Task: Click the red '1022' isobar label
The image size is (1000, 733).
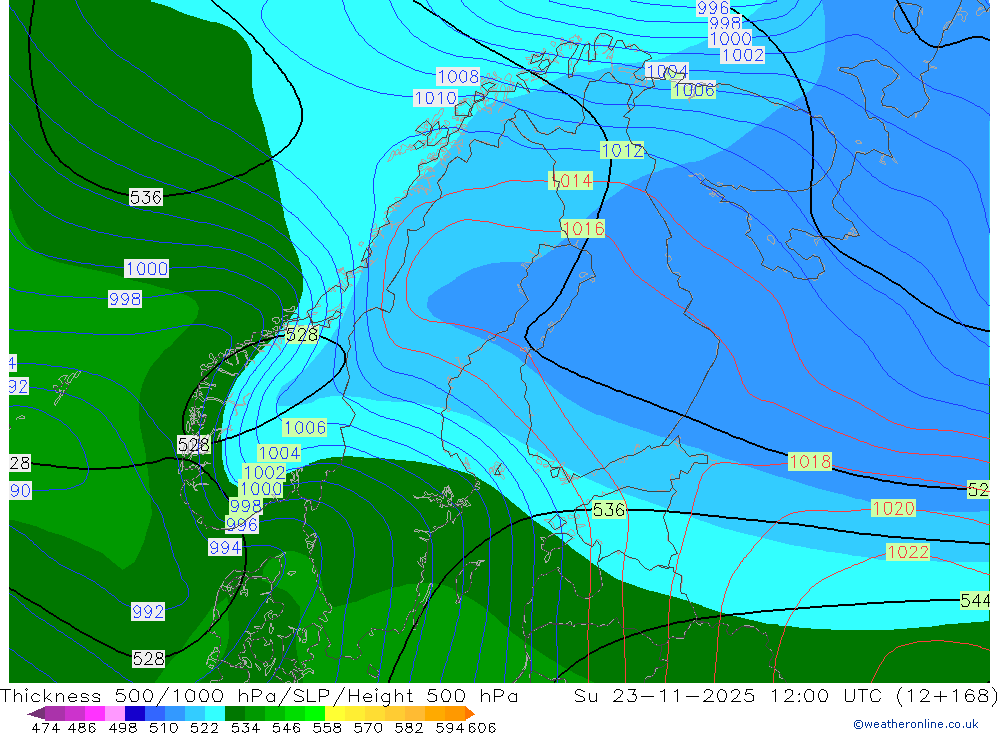Action: (908, 552)
